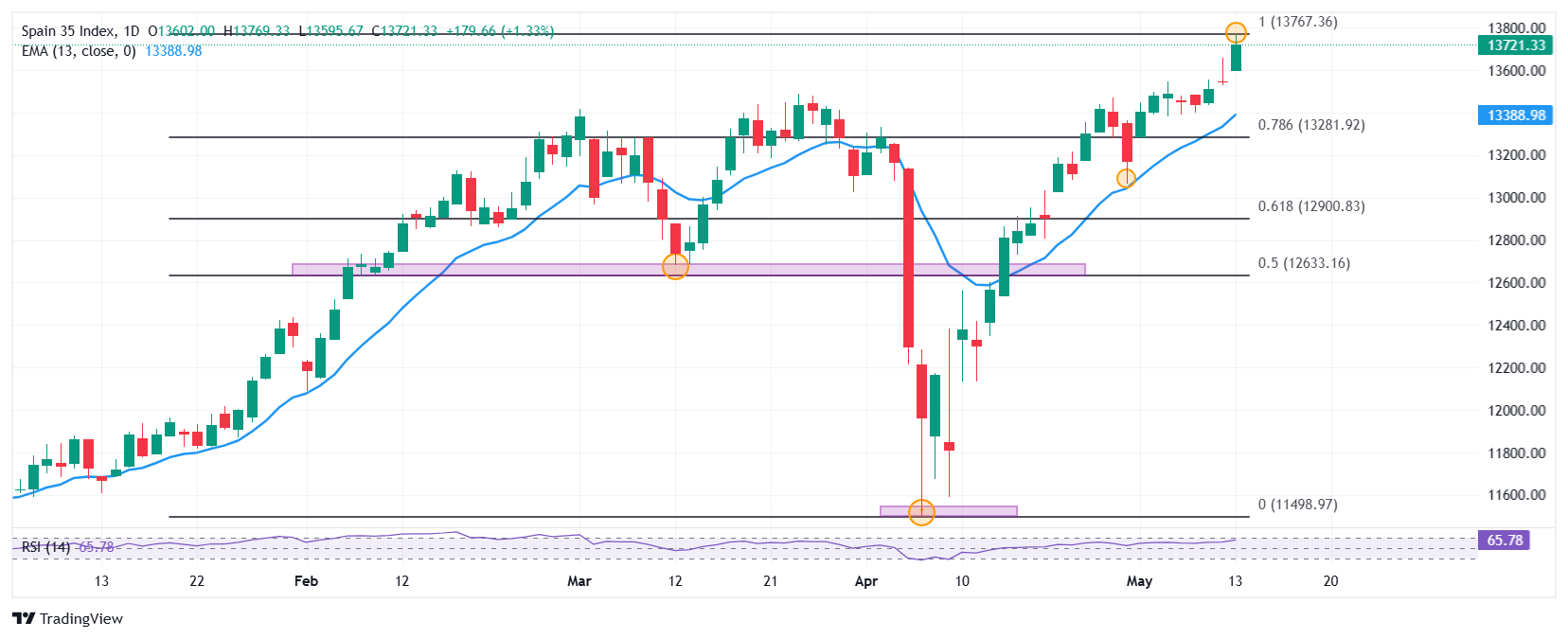Select the EMA (13, close, 0) indicator label
Image resolution: width=1568 pixels, height=639 pixels.
79,51
